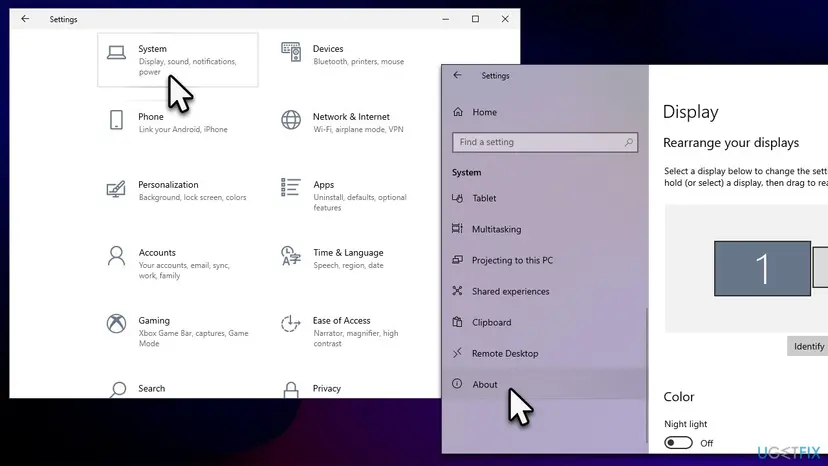Click the Clipboard sidebar icon

pyautogui.click(x=457, y=322)
